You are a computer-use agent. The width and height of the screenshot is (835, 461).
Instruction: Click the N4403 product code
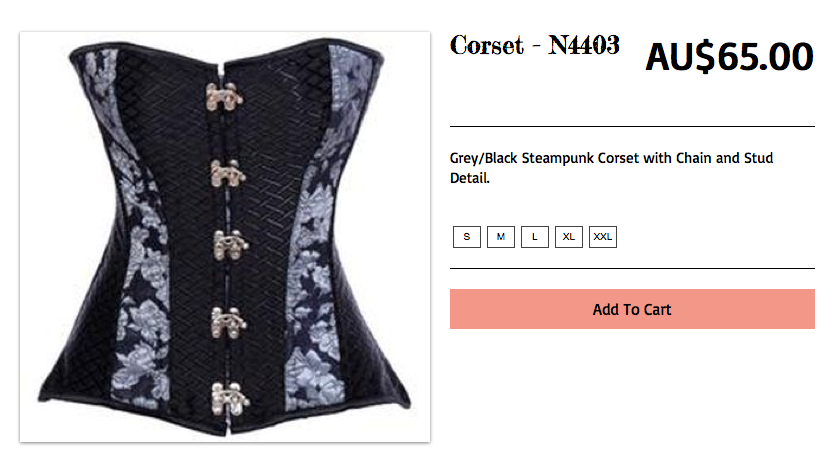click(584, 45)
